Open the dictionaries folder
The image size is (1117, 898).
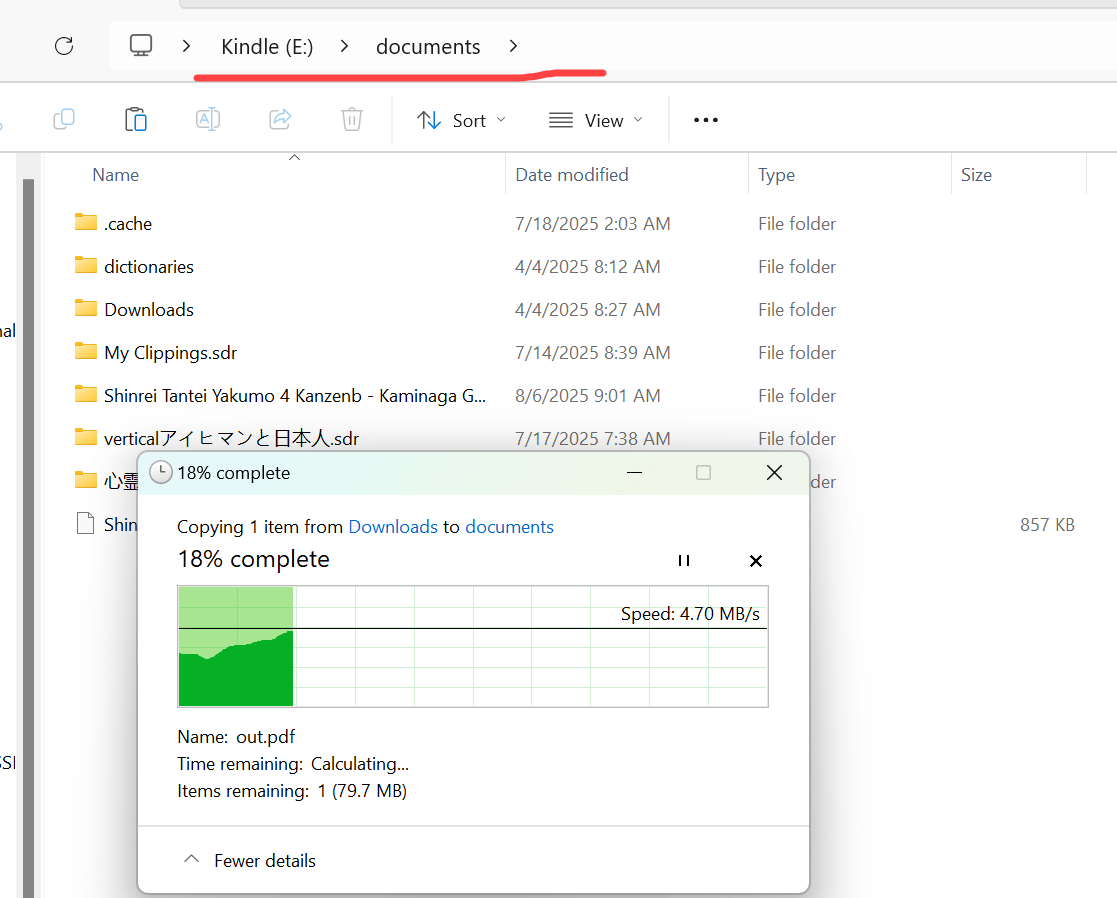tap(148, 267)
